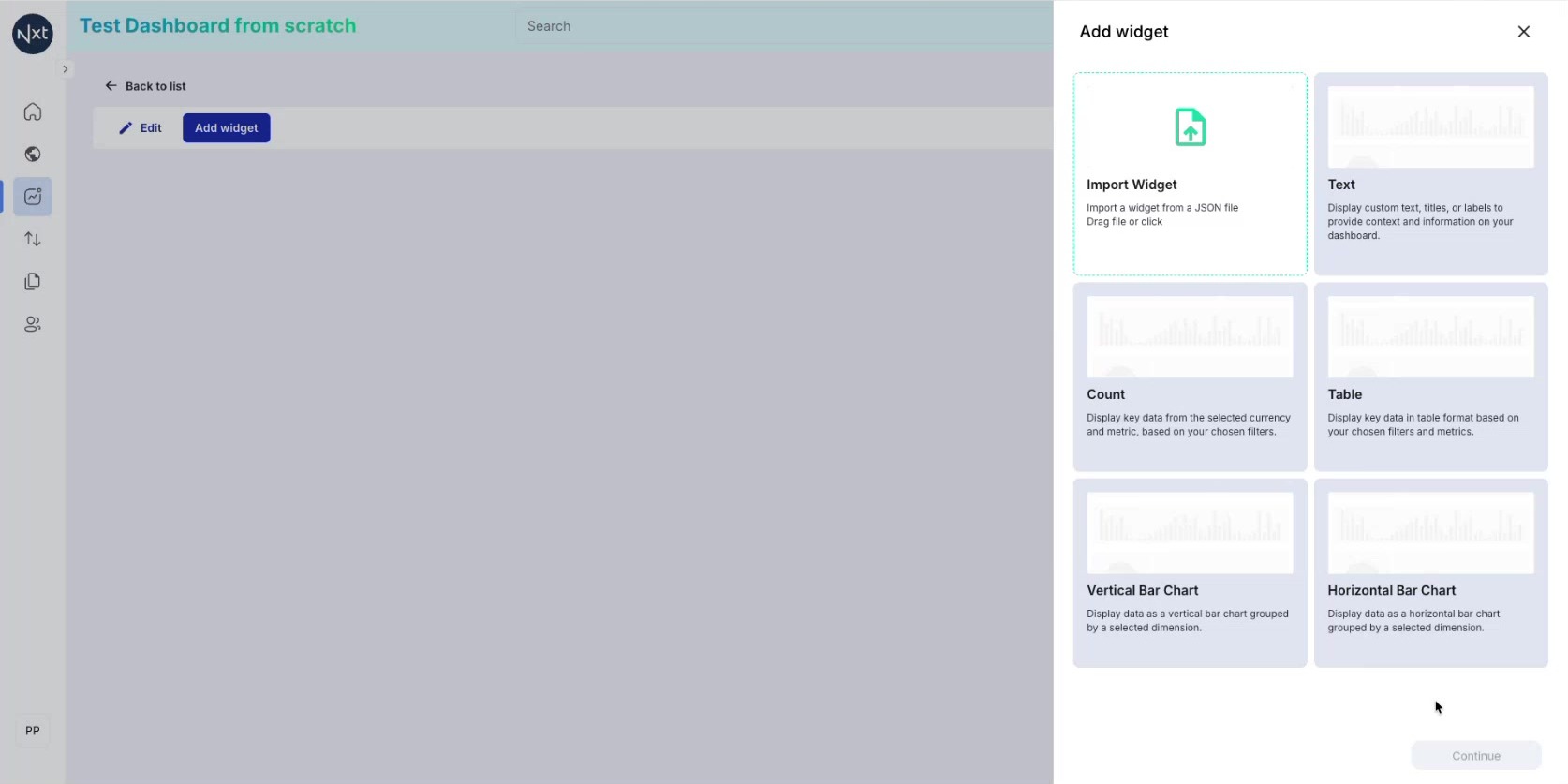Click the Nxt logo icon
Image resolution: width=1568 pixels, height=784 pixels.
33,34
